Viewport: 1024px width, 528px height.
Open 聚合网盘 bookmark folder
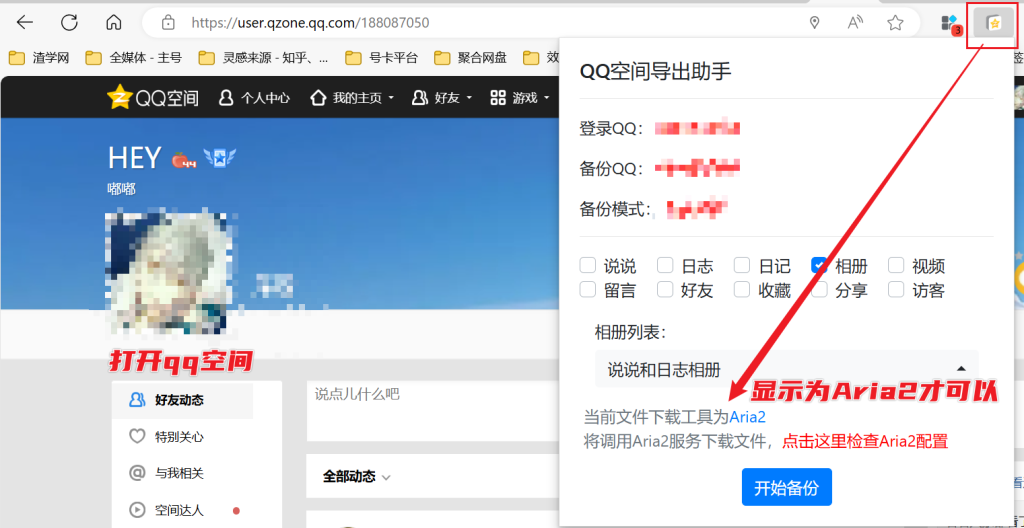click(x=471, y=58)
